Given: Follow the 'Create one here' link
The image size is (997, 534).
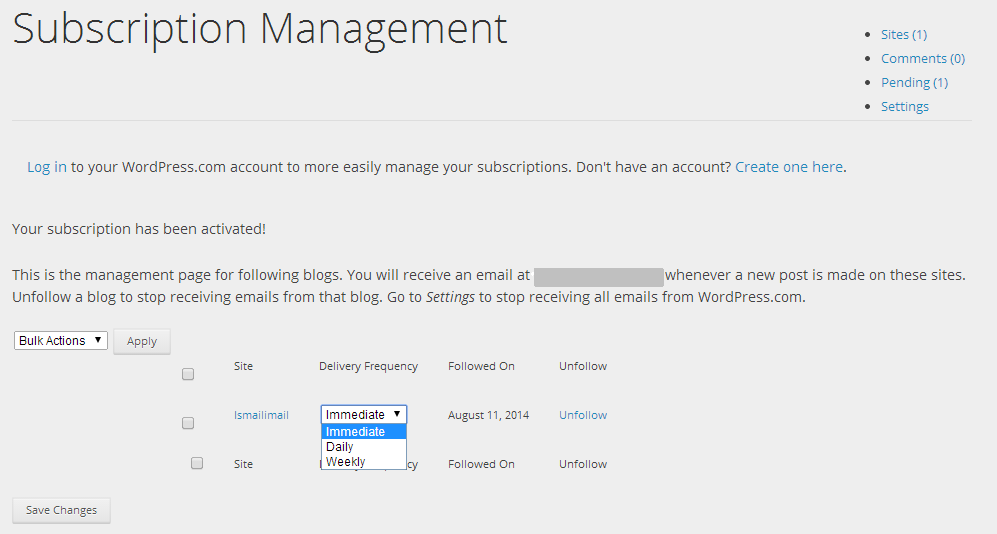Looking at the screenshot, I should click(x=788, y=167).
